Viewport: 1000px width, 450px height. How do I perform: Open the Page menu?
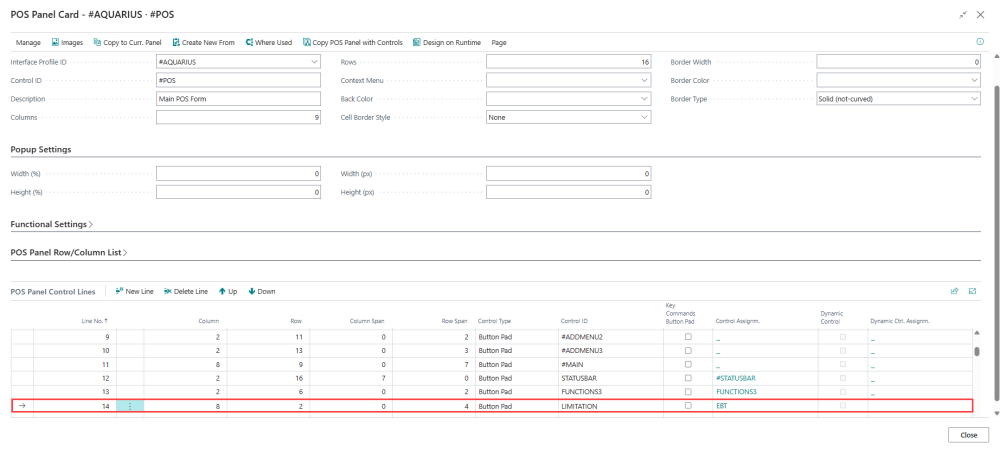(499, 43)
